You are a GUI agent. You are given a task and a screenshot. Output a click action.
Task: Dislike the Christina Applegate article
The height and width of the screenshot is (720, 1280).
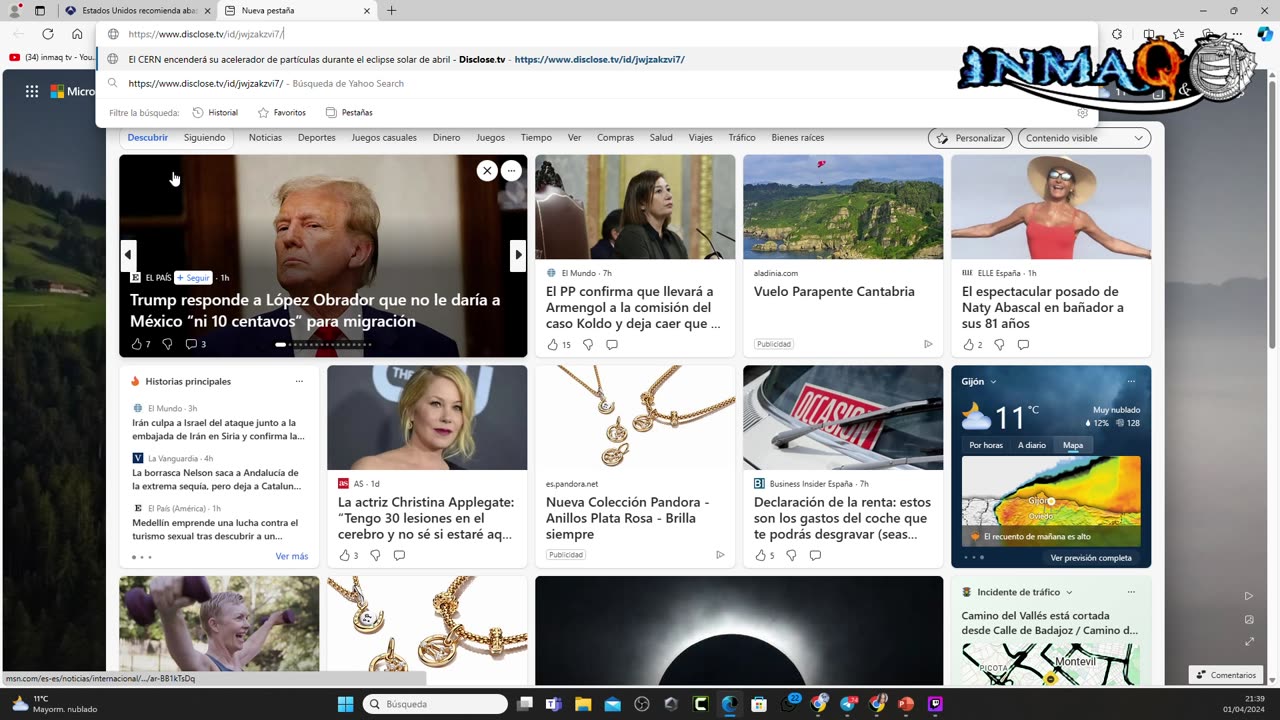click(x=375, y=555)
